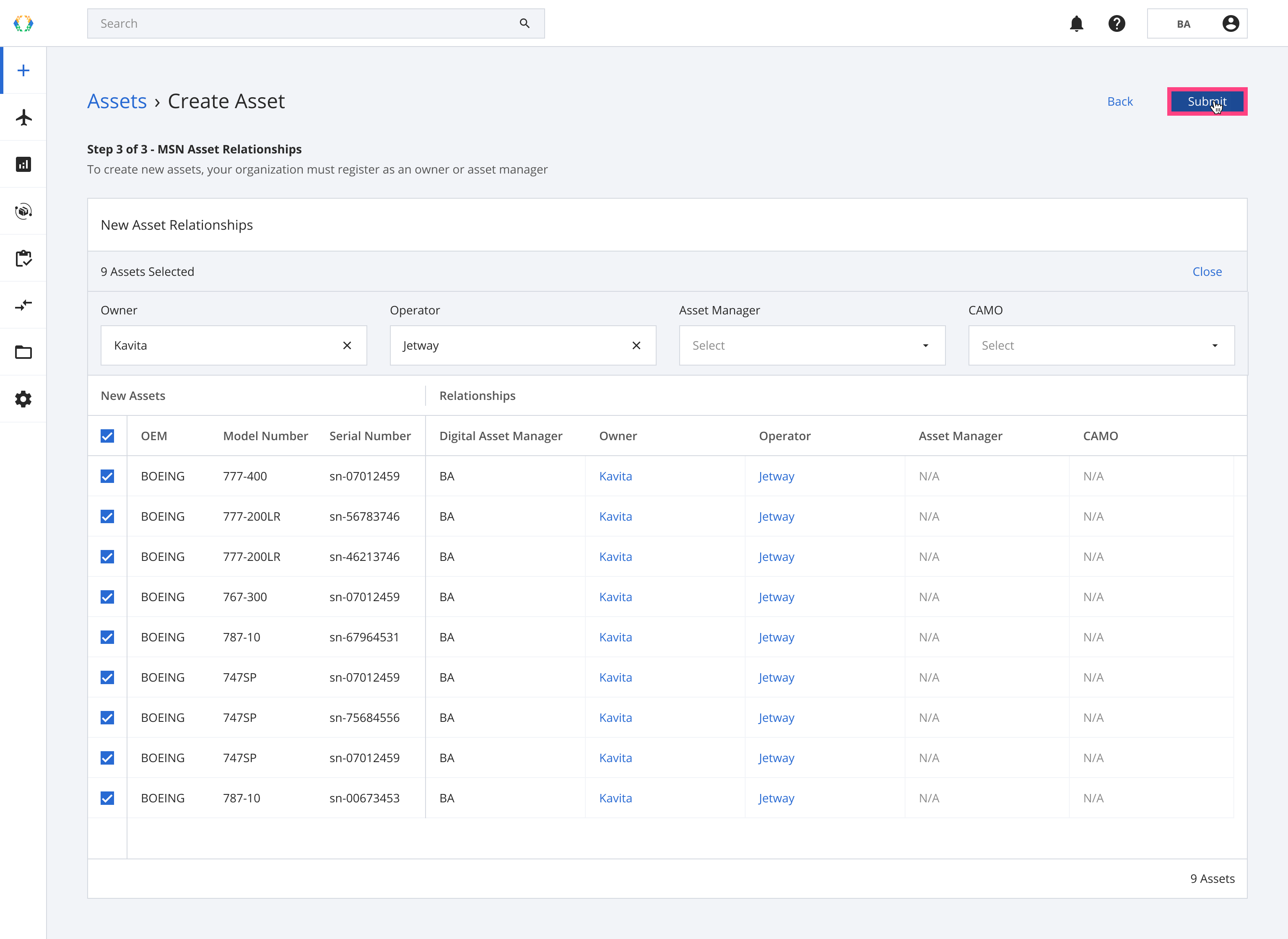Uncheck the sn-46213746 asset row

(107, 557)
